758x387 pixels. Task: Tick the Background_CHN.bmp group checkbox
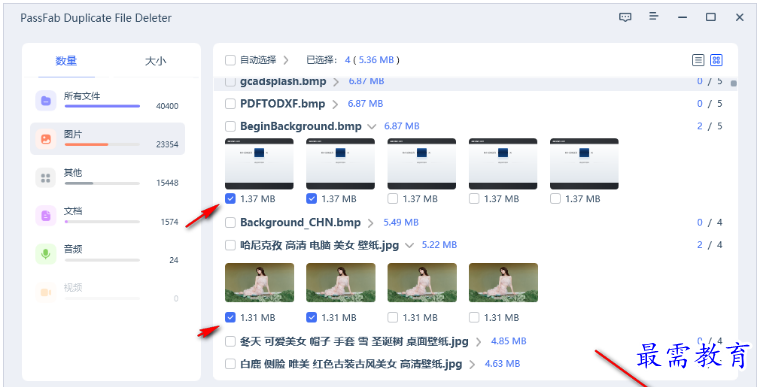tap(231, 223)
